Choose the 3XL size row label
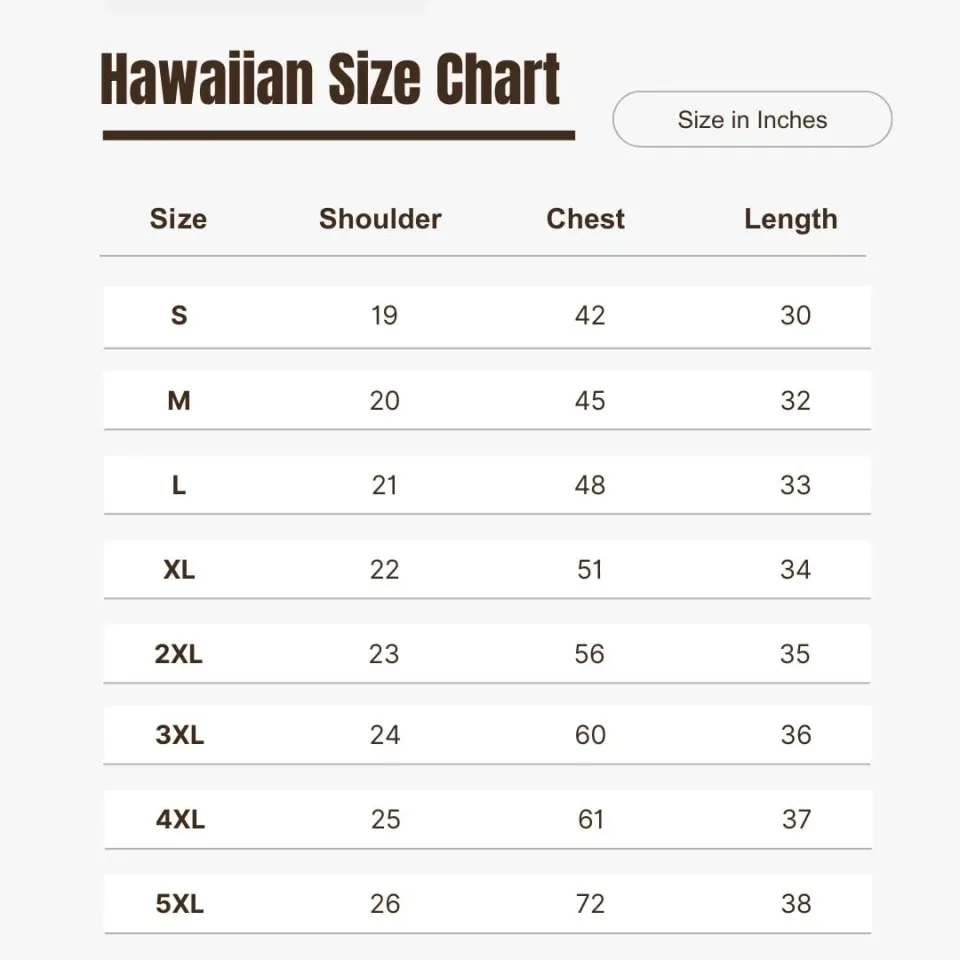 (179, 735)
